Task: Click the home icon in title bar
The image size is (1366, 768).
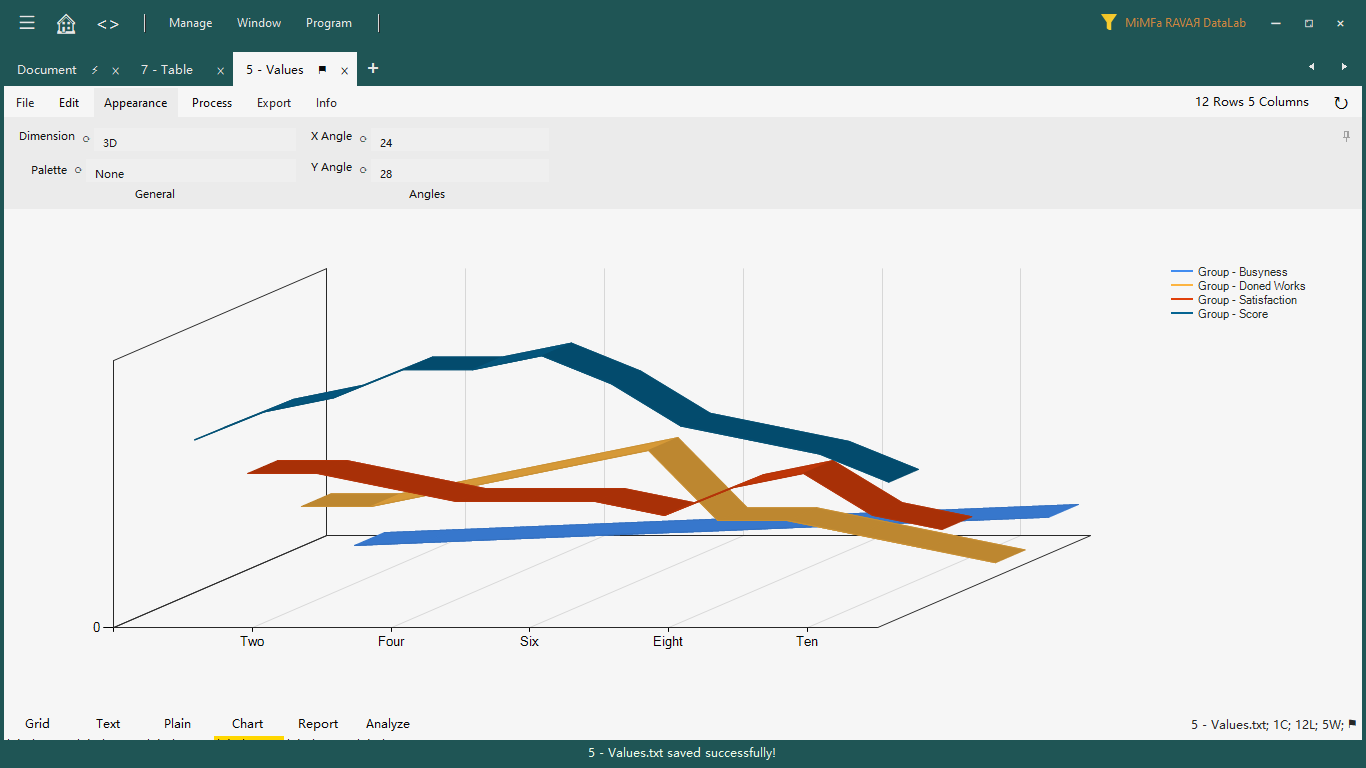Action: (66, 23)
